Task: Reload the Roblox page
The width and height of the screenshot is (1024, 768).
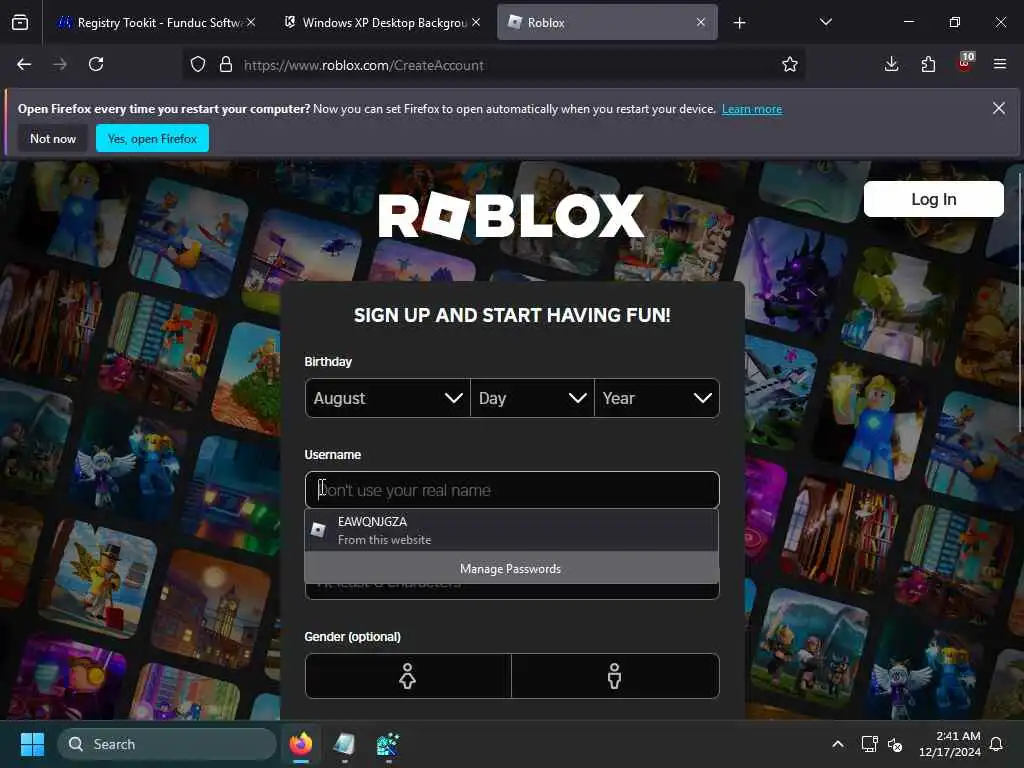Action: 96,64
